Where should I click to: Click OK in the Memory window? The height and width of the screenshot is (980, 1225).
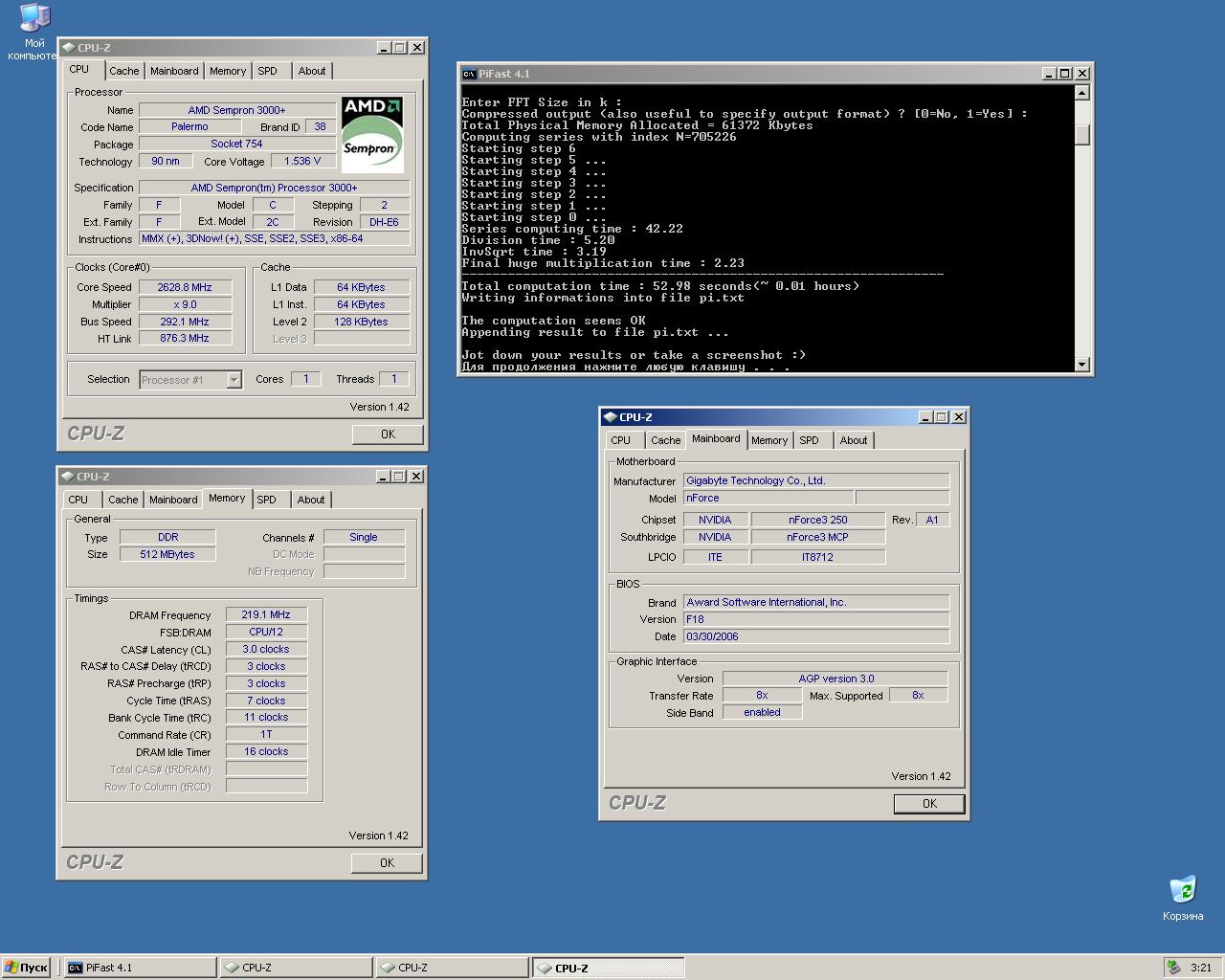coord(387,862)
